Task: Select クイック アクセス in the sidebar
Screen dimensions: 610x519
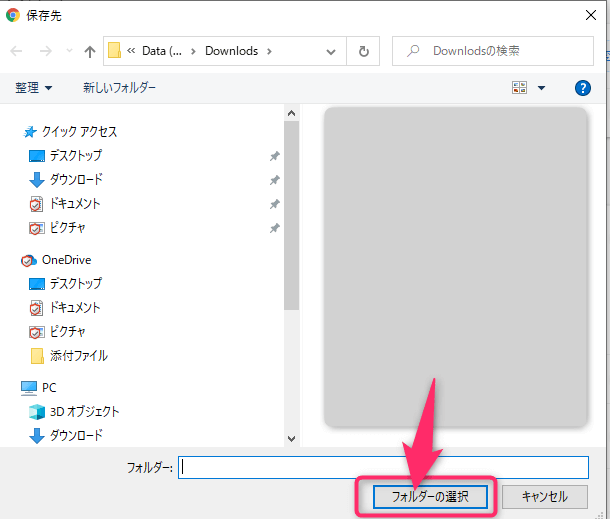Action: [79, 132]
